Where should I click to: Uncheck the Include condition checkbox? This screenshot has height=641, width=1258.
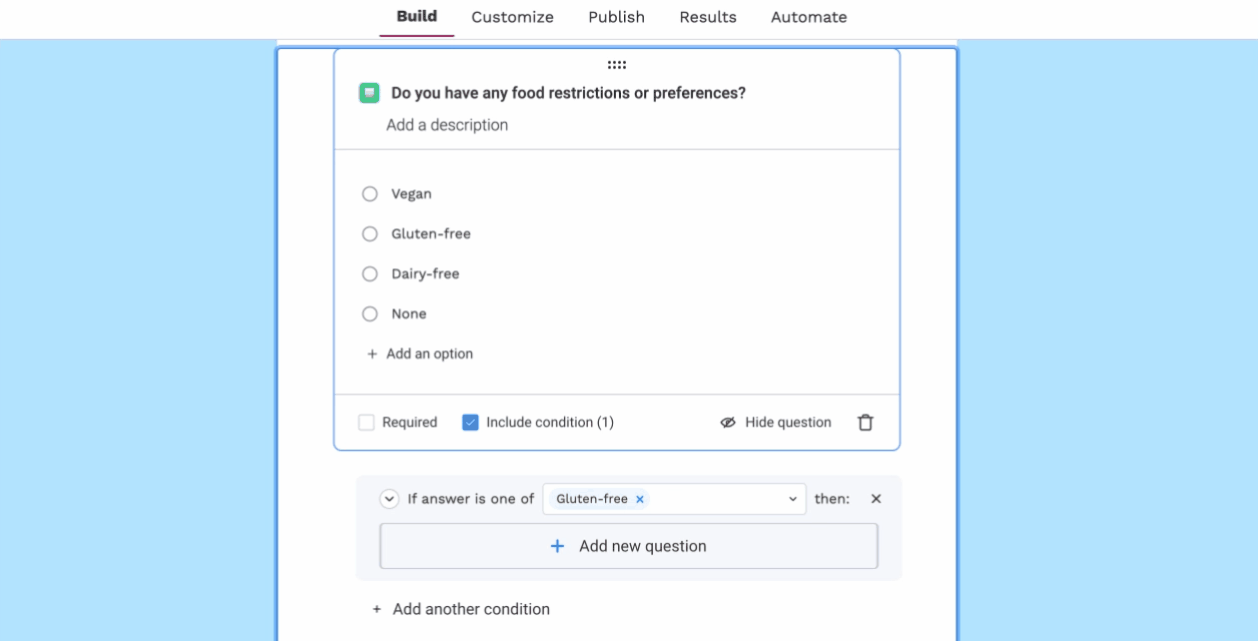pyautogui.click(x=470, y=422)
